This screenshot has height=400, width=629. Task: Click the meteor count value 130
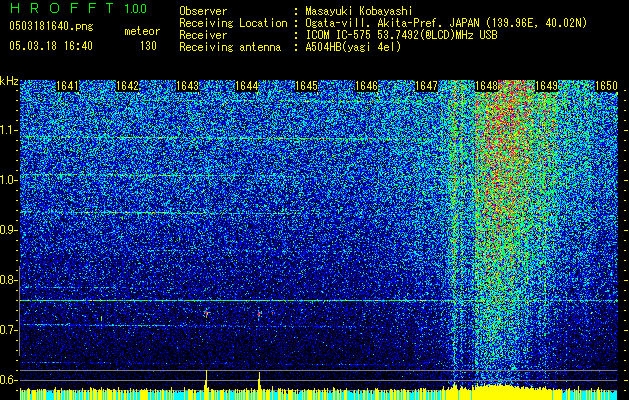[148, 46]
